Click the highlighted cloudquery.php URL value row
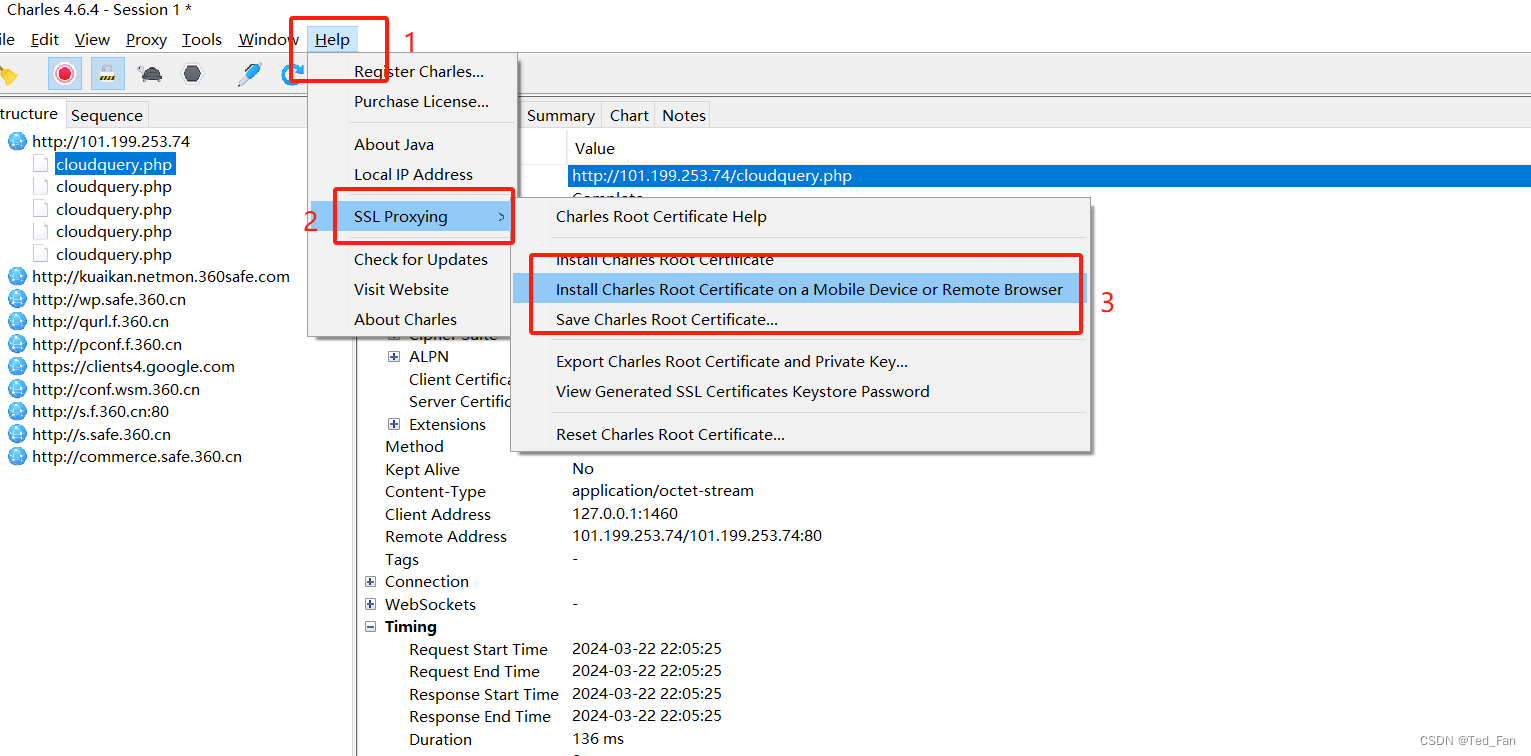The width and height of the screenshot is (1531, 756). tap(1049, 175)
